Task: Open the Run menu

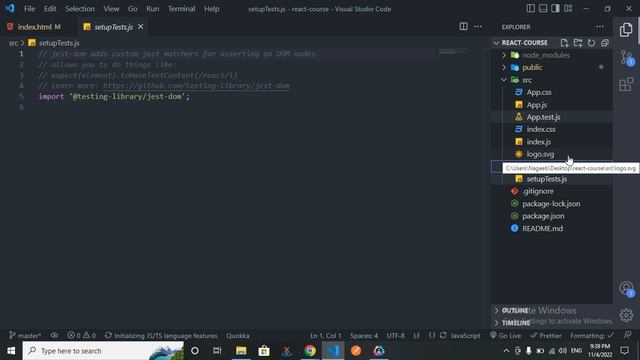Action: point(153,9)
